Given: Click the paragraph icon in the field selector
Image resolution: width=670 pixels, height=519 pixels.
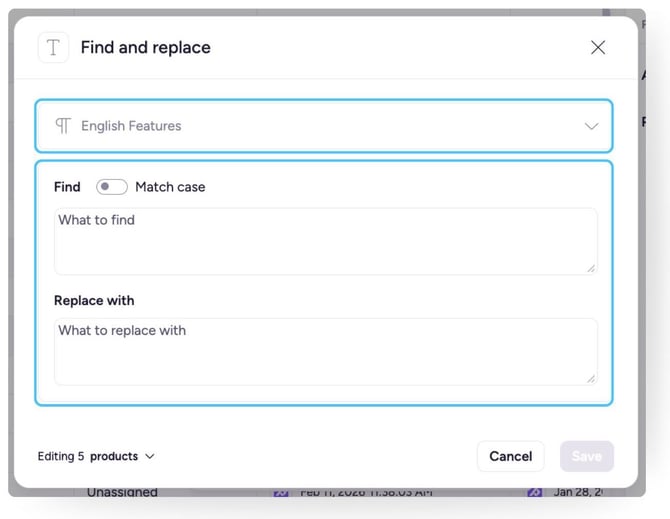Looking at the screenshot, I should (x=63, y=126).
